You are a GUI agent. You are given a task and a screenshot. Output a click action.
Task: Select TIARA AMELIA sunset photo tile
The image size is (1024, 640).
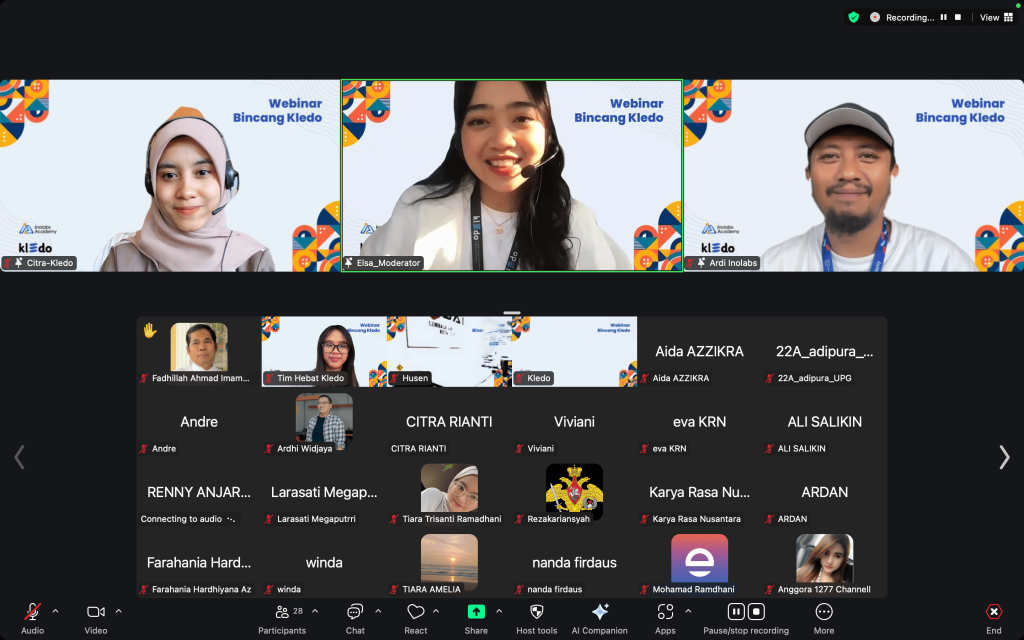449,563
